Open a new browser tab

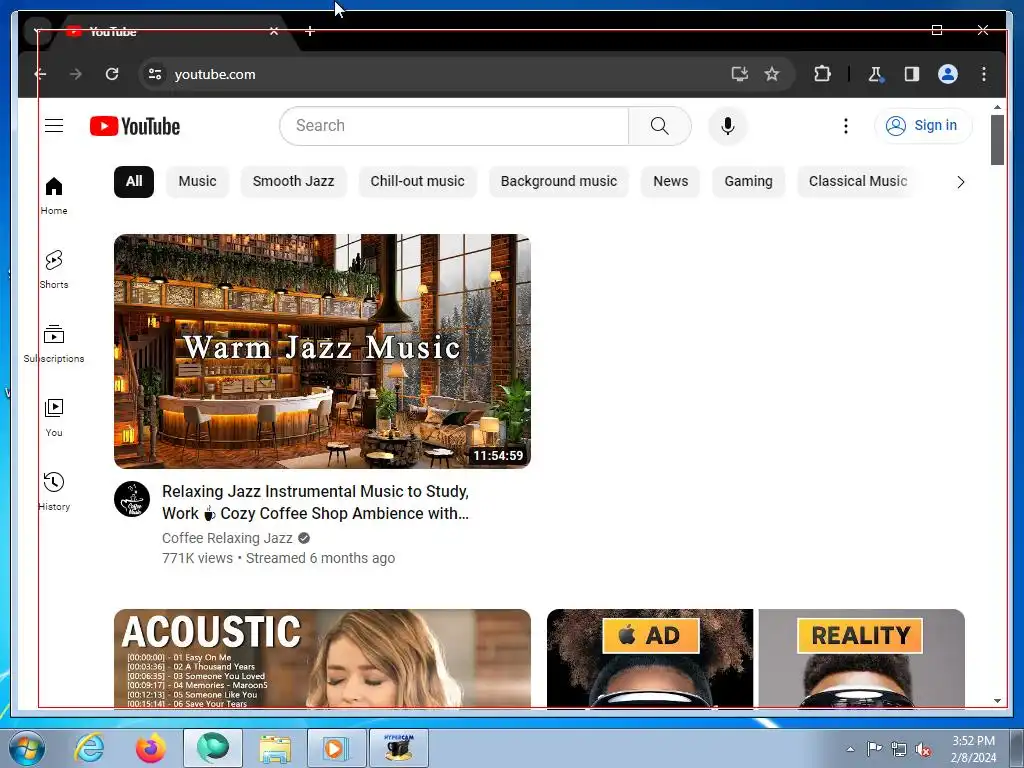(310, 31)
